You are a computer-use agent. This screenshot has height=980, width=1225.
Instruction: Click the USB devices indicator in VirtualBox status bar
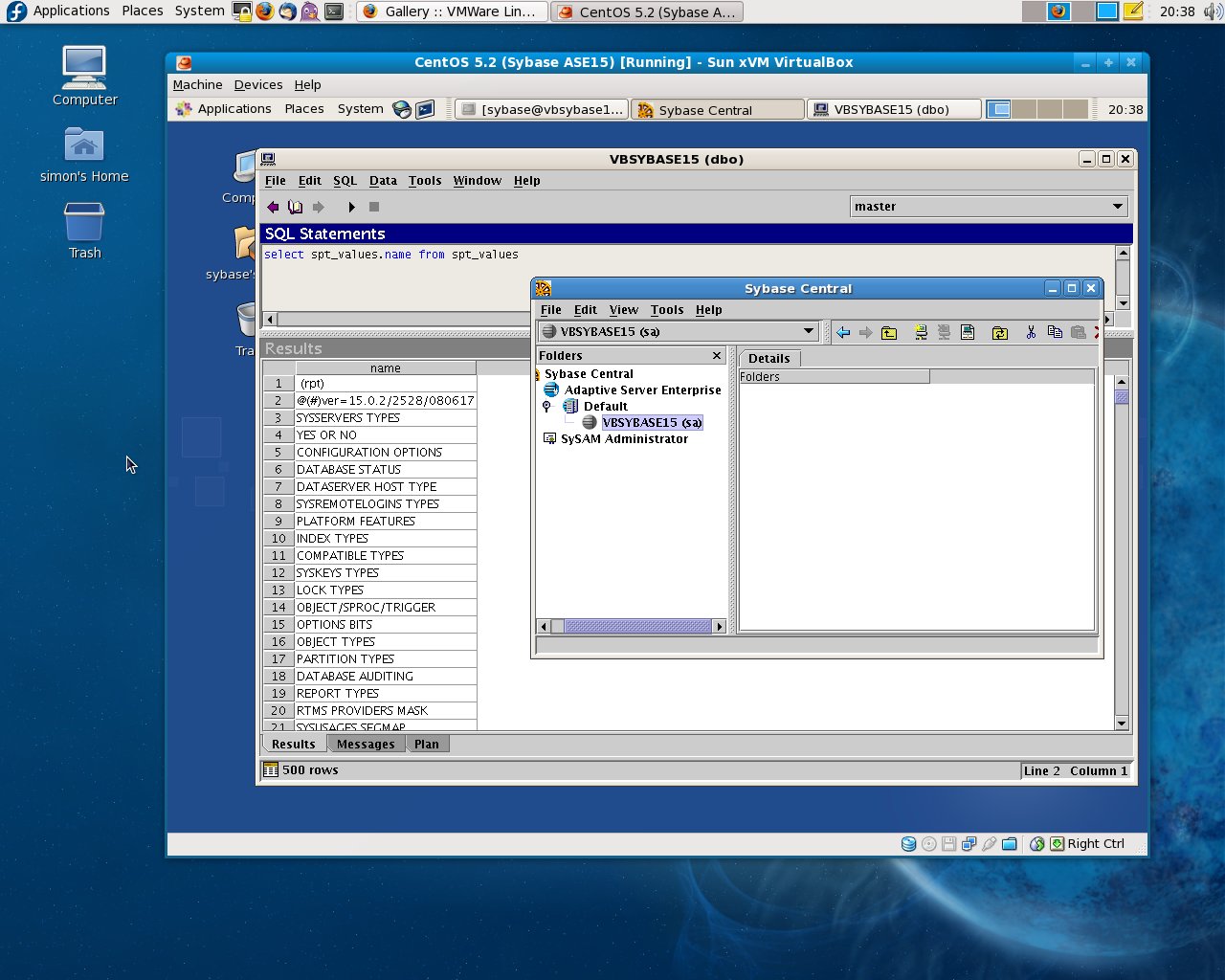coord(990,844)
